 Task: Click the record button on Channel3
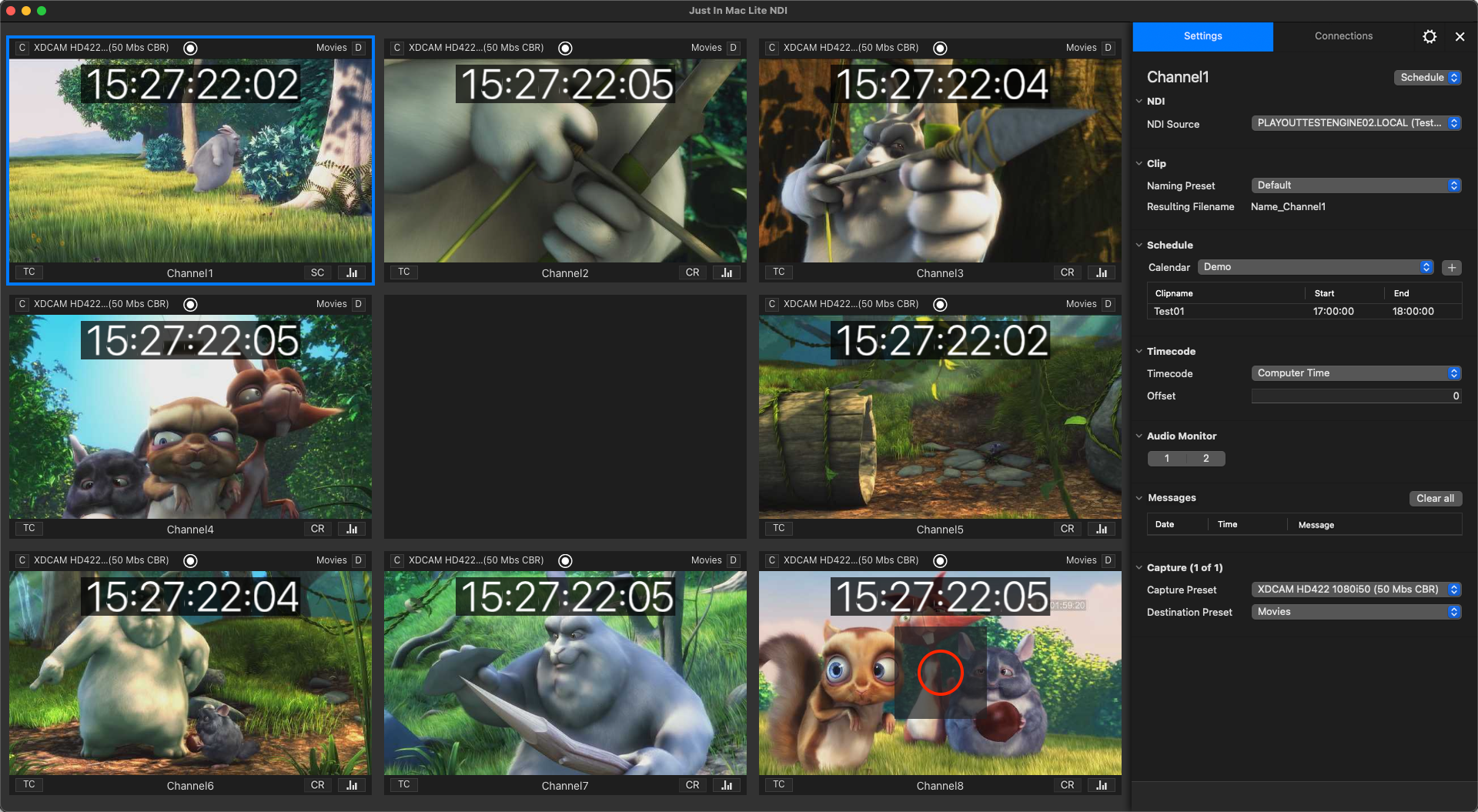940,48
